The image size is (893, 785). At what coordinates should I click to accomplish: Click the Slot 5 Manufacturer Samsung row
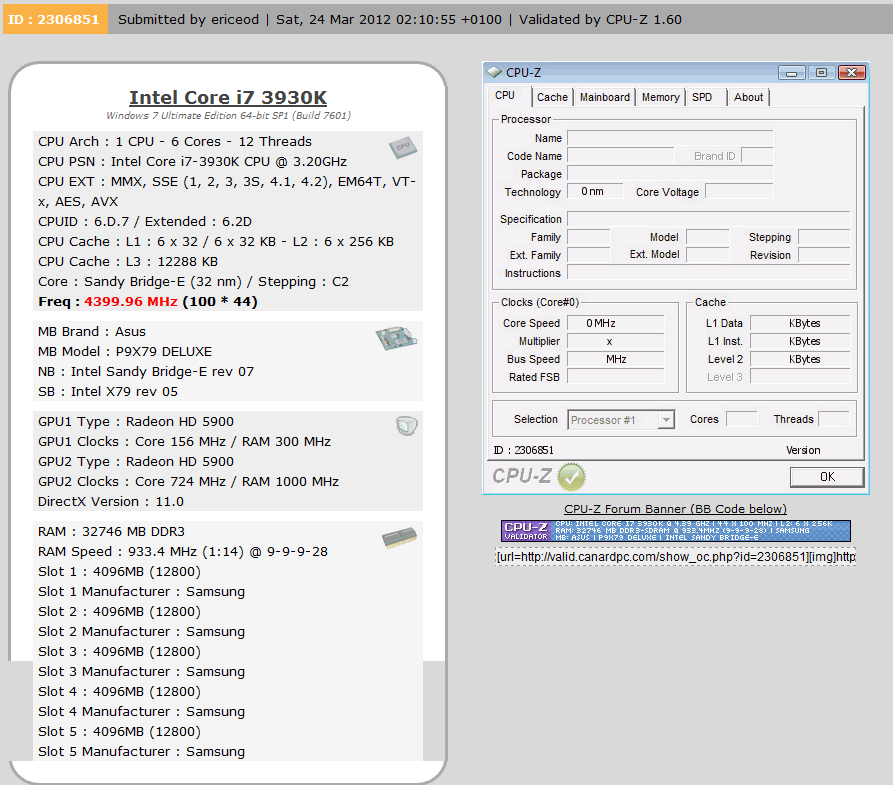[142, 751]
